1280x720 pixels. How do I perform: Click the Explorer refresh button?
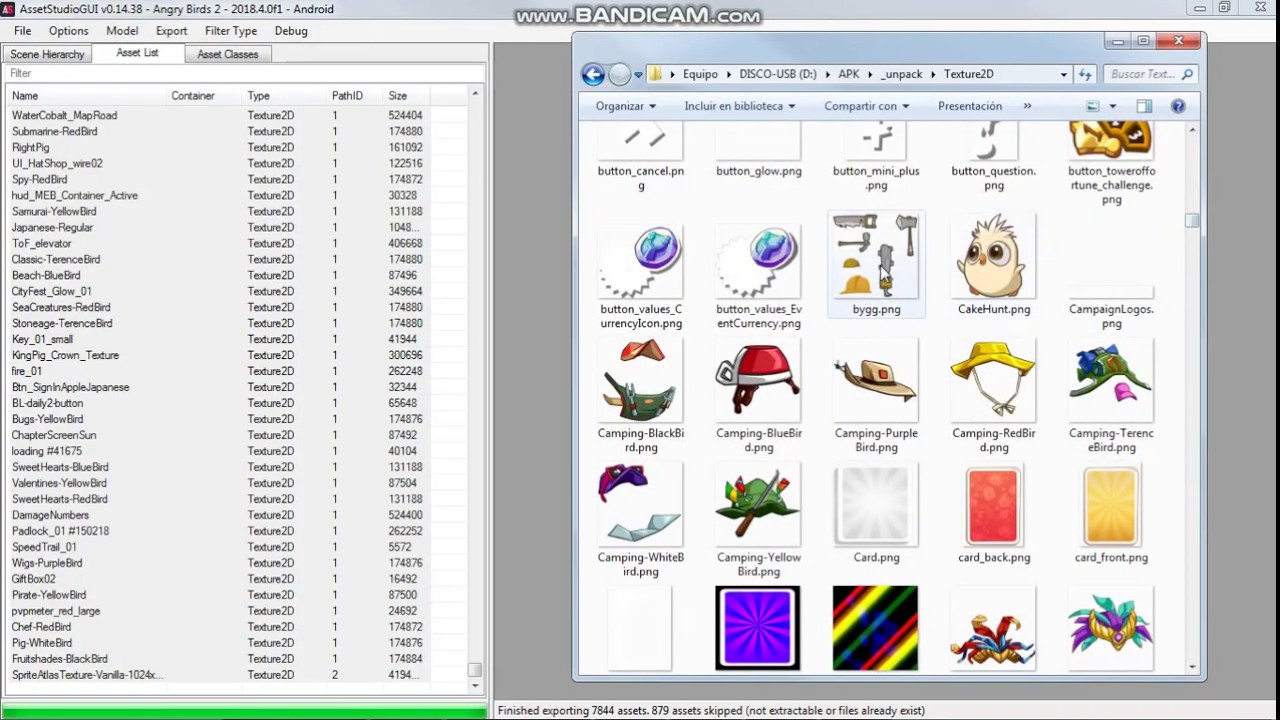point(1085,74)
